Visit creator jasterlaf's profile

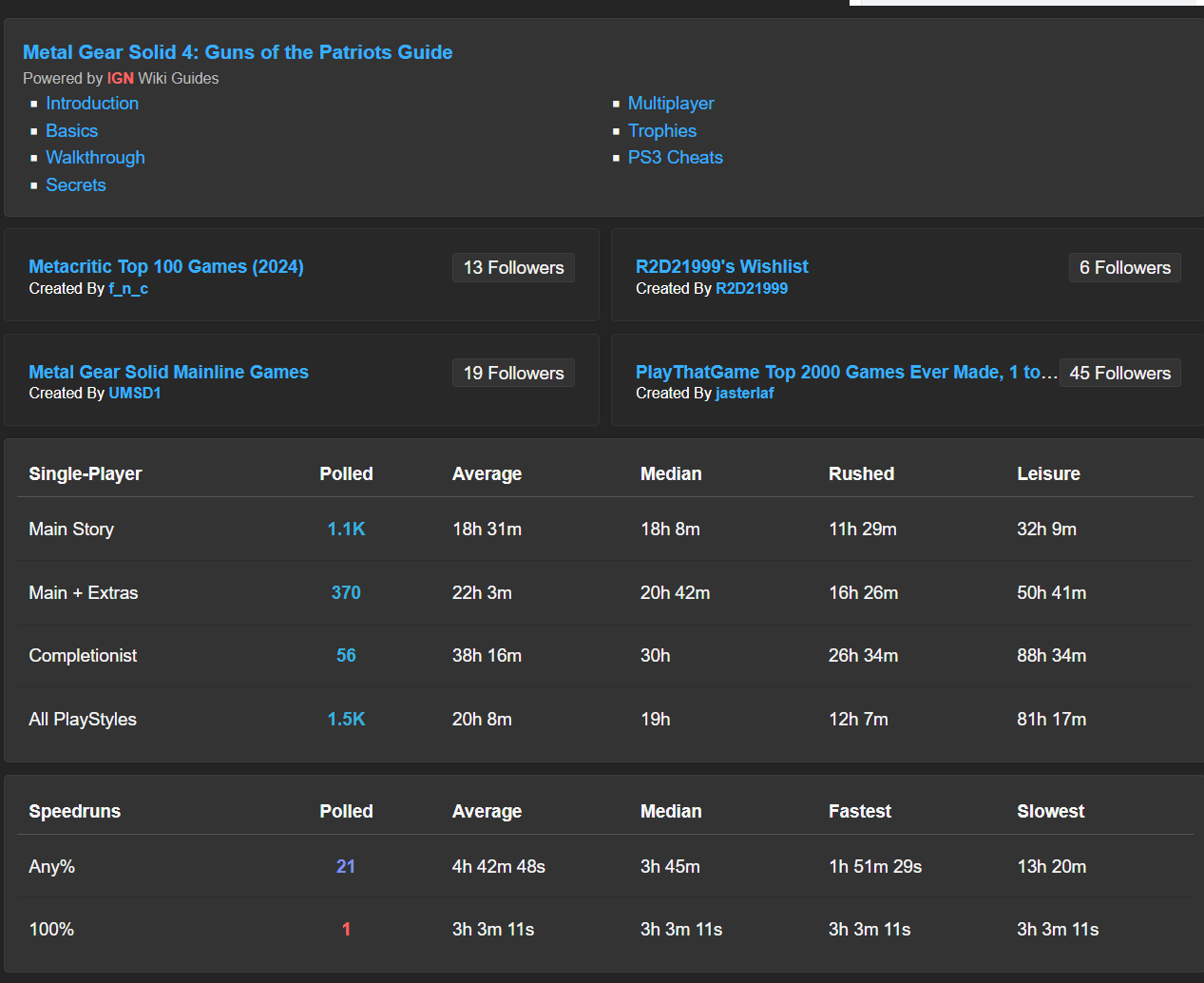click(x=745, y=394)
